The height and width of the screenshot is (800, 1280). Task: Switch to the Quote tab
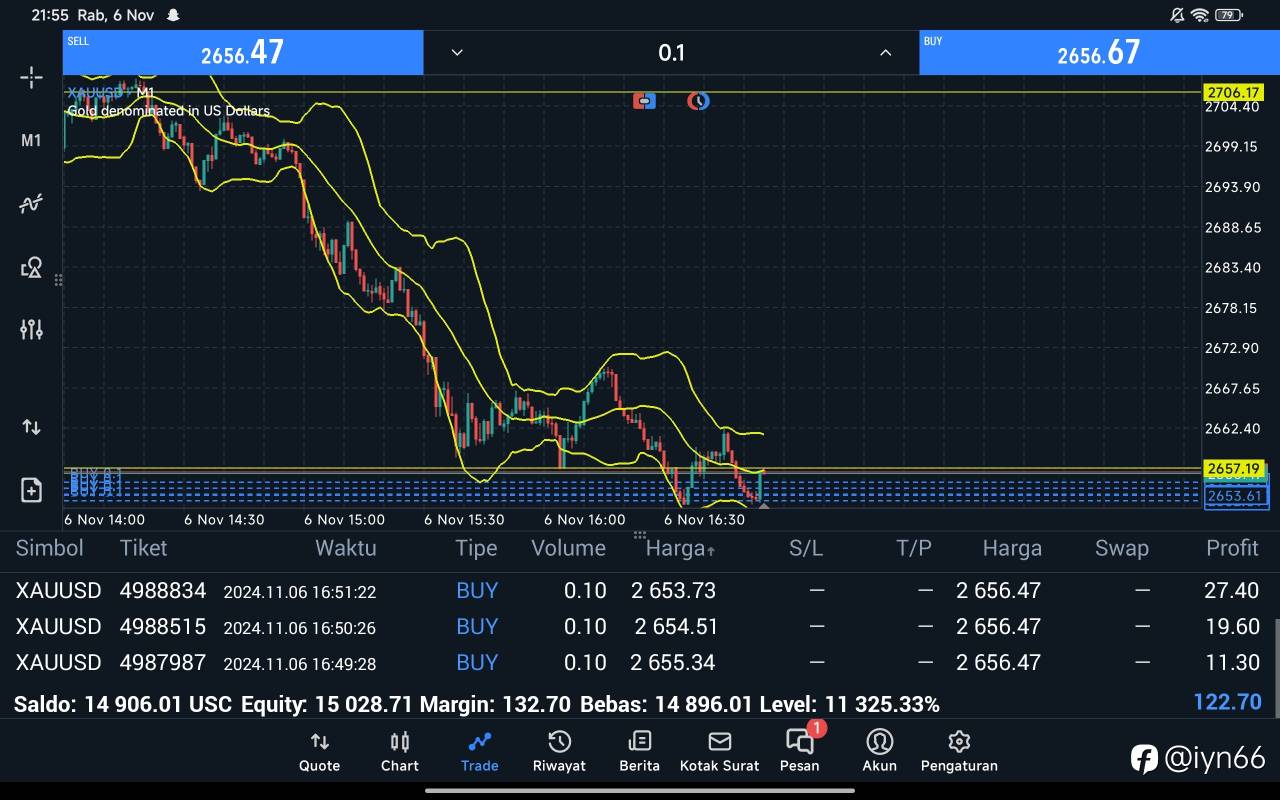pyautogui.click(x=319, y=751)
